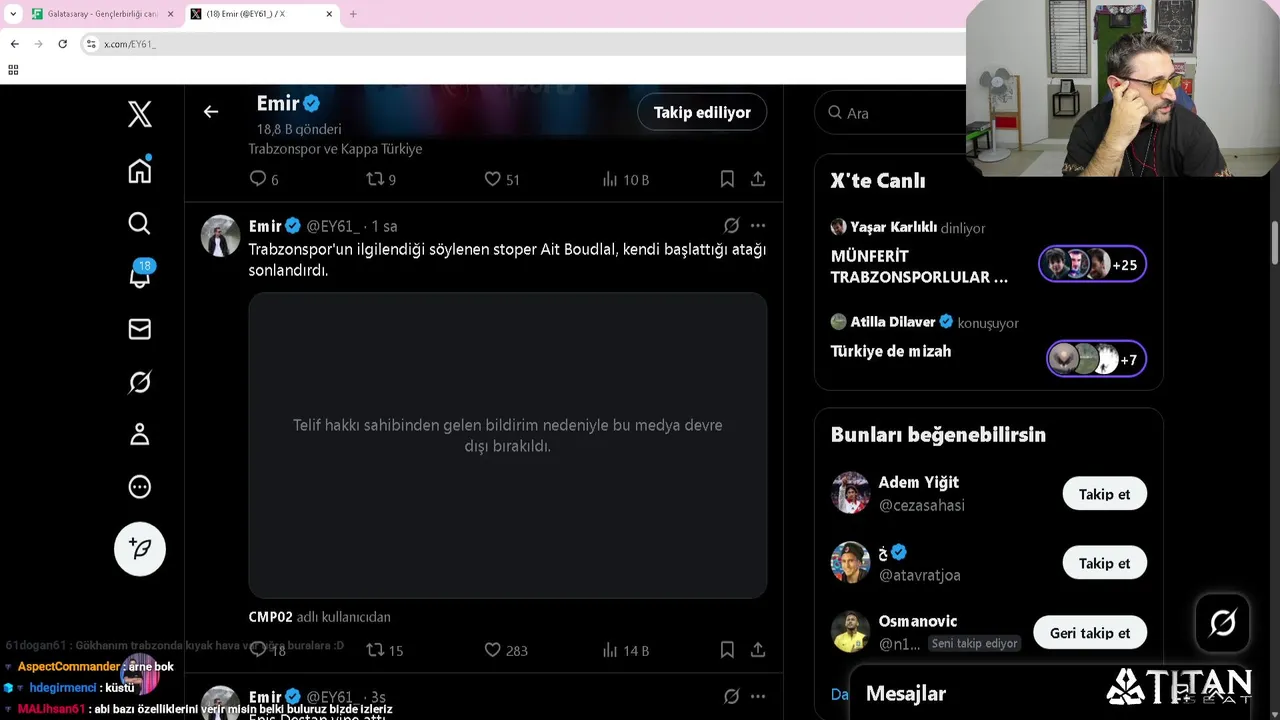Open the tab search dropdown arrow
Image resolution: width=1280 pixels, height=720 pixels.
click(x=13, y=14)
